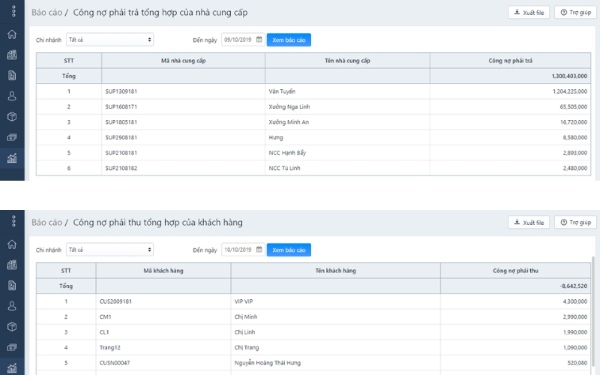Select customer code CM1
The image size is (600, 375).
[105, 317]
